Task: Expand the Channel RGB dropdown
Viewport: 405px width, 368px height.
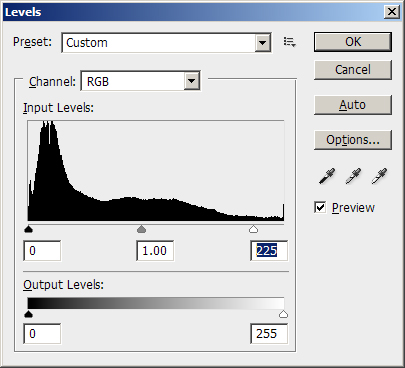Action: (191, 81)
